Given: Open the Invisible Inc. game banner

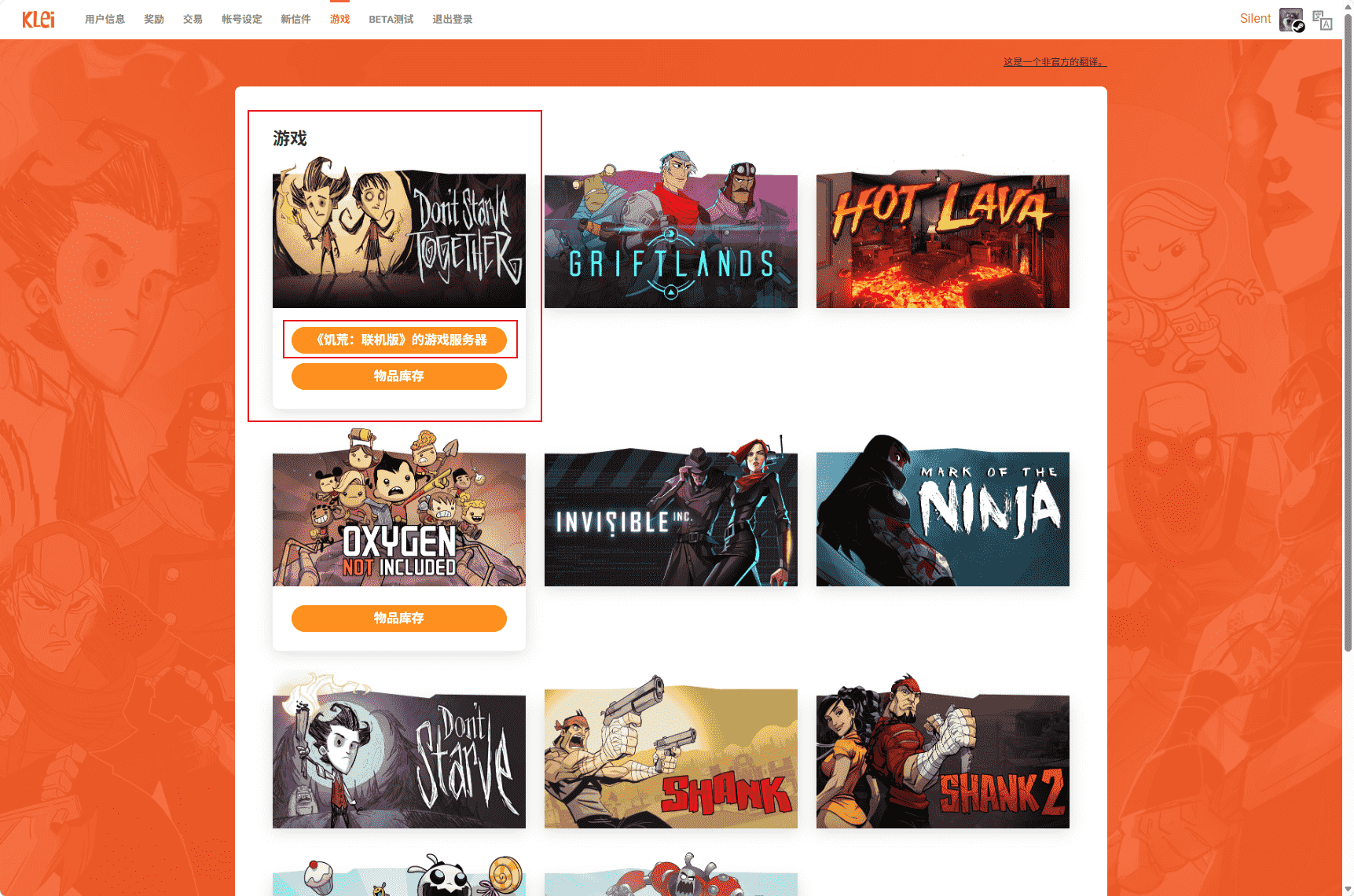Looking at the screenshot, I should (x=671, y=512).
